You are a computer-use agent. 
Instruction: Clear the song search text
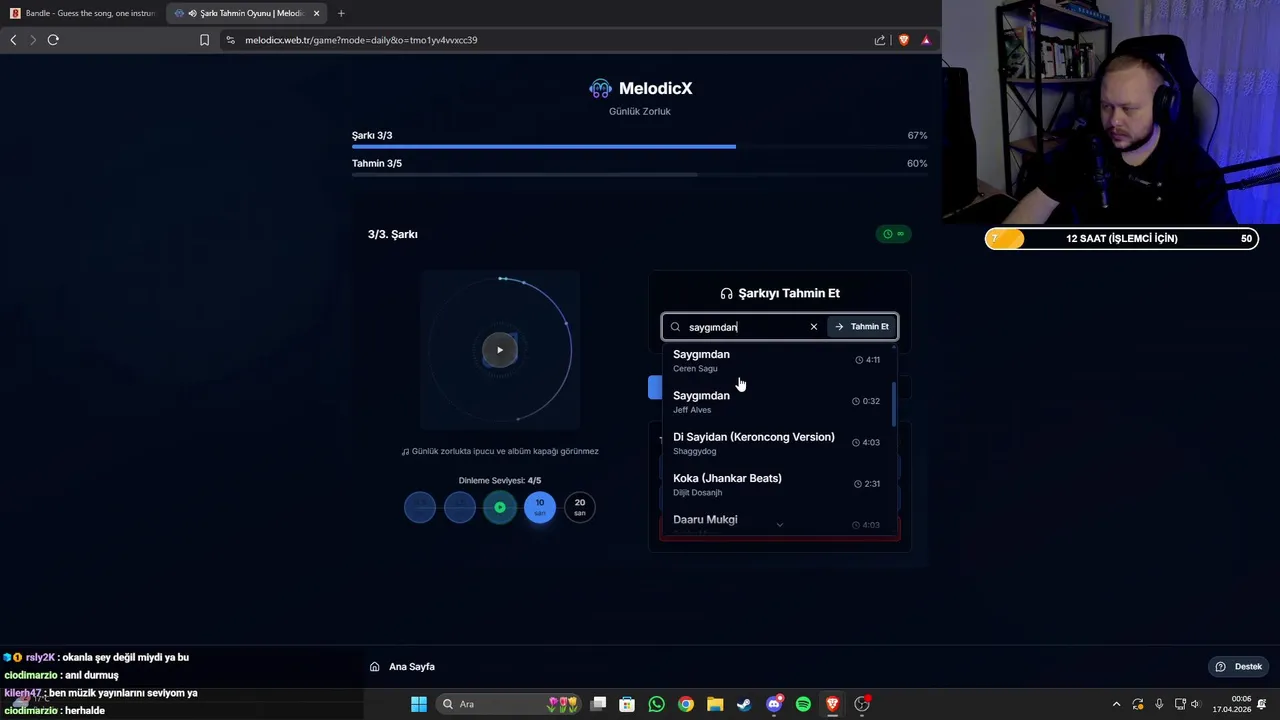point(814,327)
